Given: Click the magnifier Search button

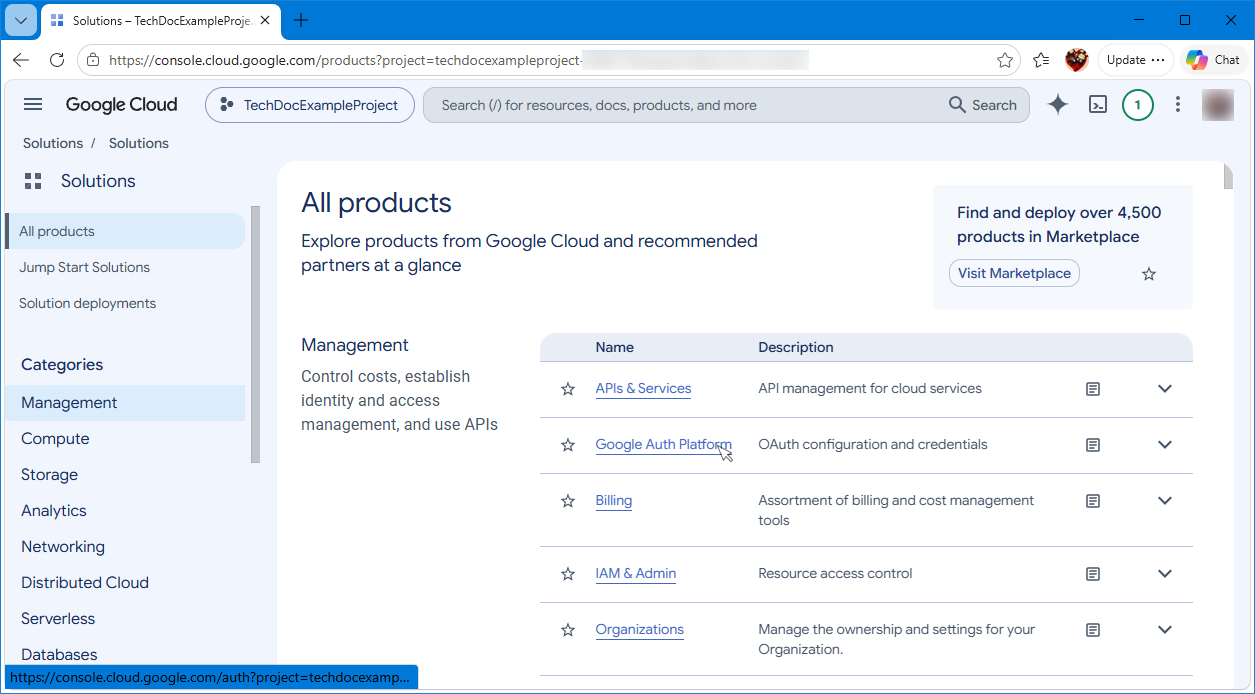Looking at the screenshot, I should (983, 105).
